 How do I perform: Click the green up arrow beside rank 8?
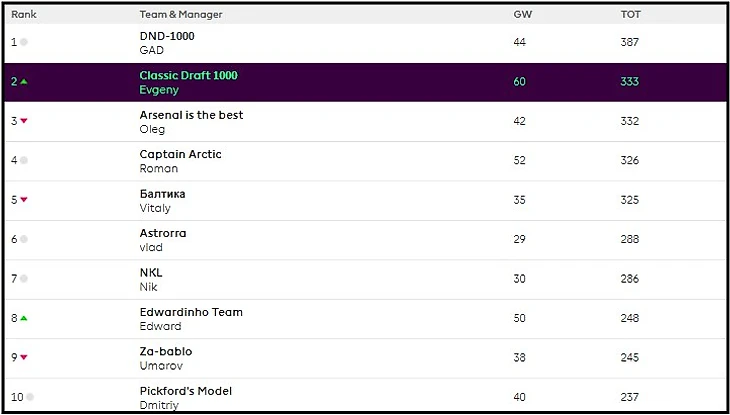click(24, 318)
